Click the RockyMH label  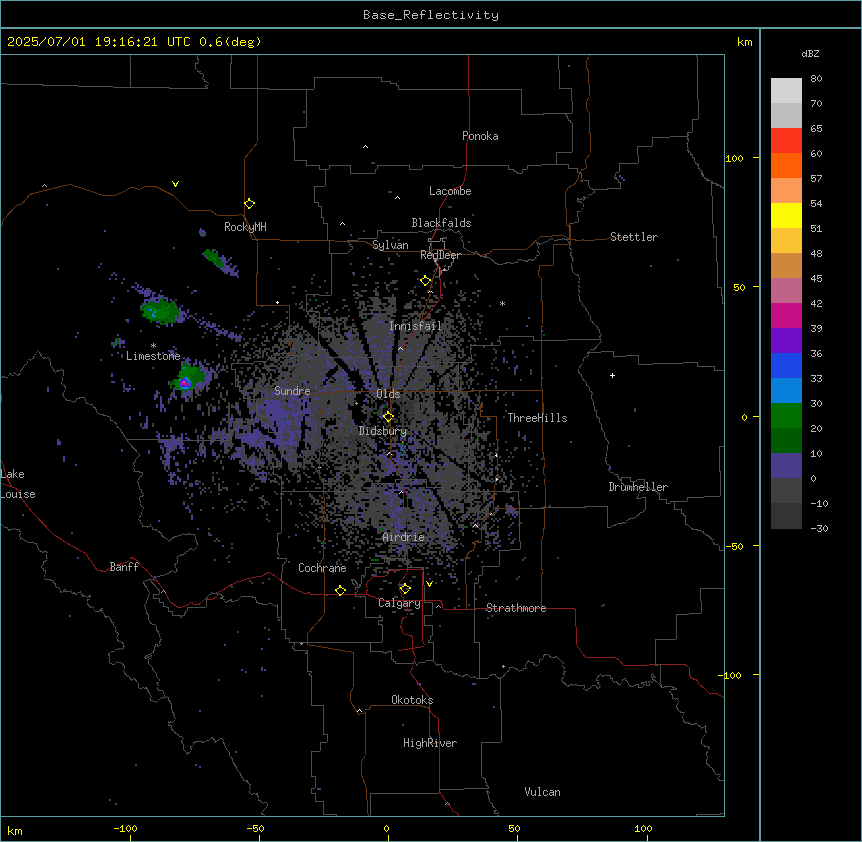click(x=245, y=227)
